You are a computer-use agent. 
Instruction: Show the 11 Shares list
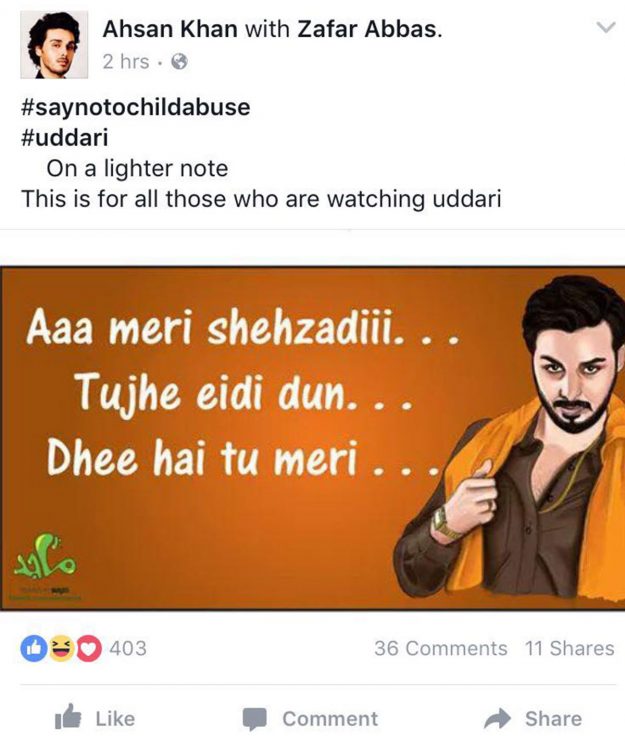coord(570,648)
